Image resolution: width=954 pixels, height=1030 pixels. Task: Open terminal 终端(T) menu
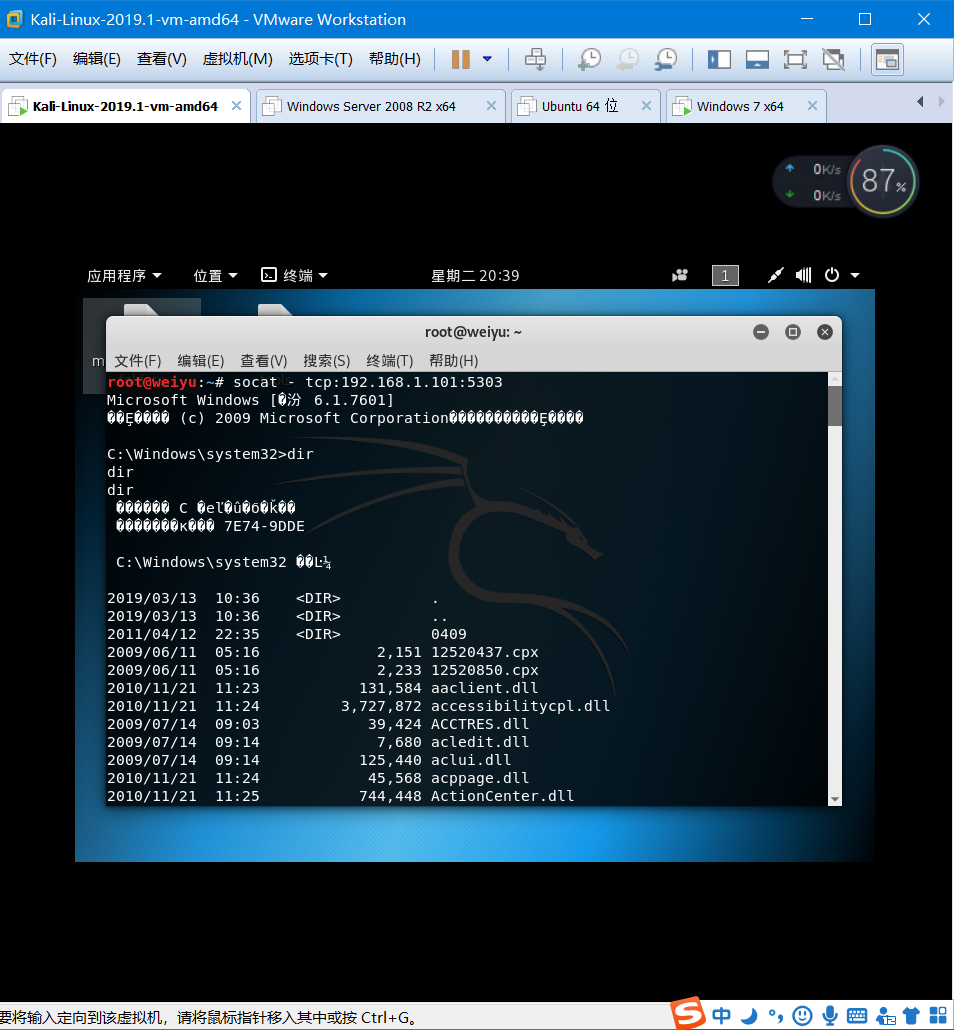click(x=390, y=361)
